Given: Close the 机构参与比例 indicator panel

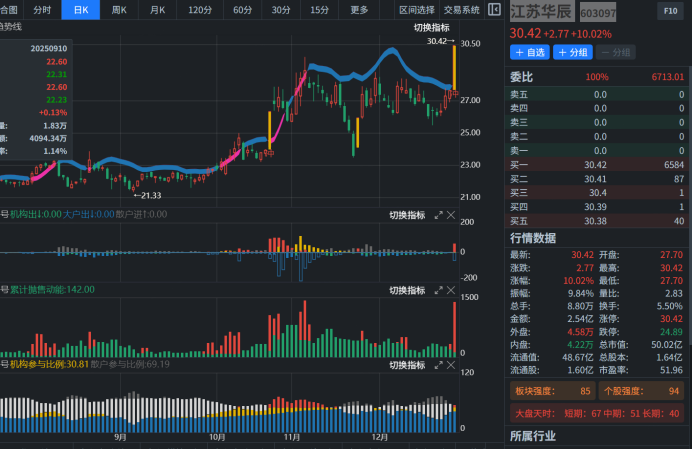Looking at the screenshot, I should [450, 364].
